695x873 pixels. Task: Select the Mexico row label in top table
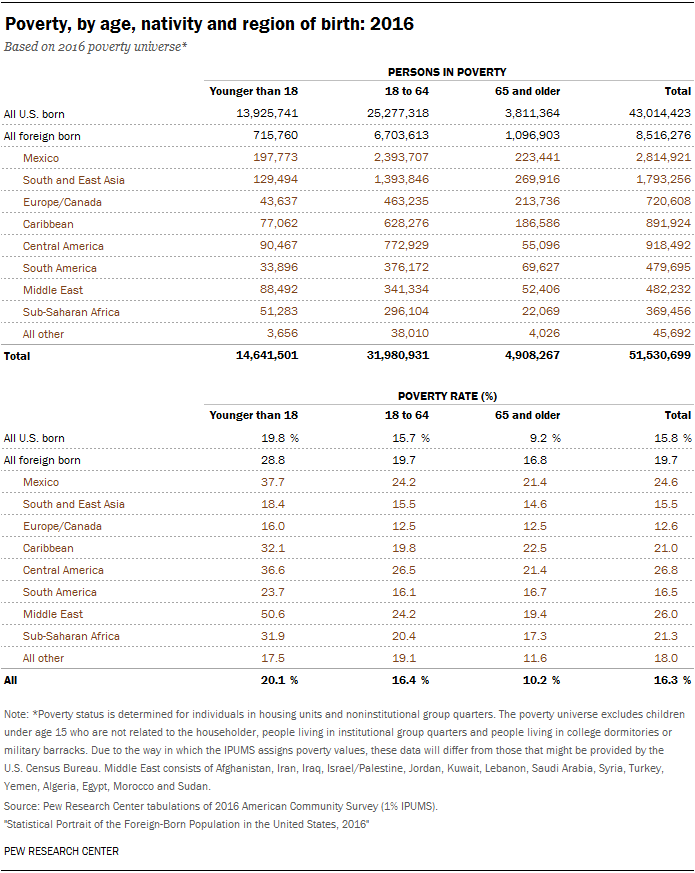[x=41, y=158]
